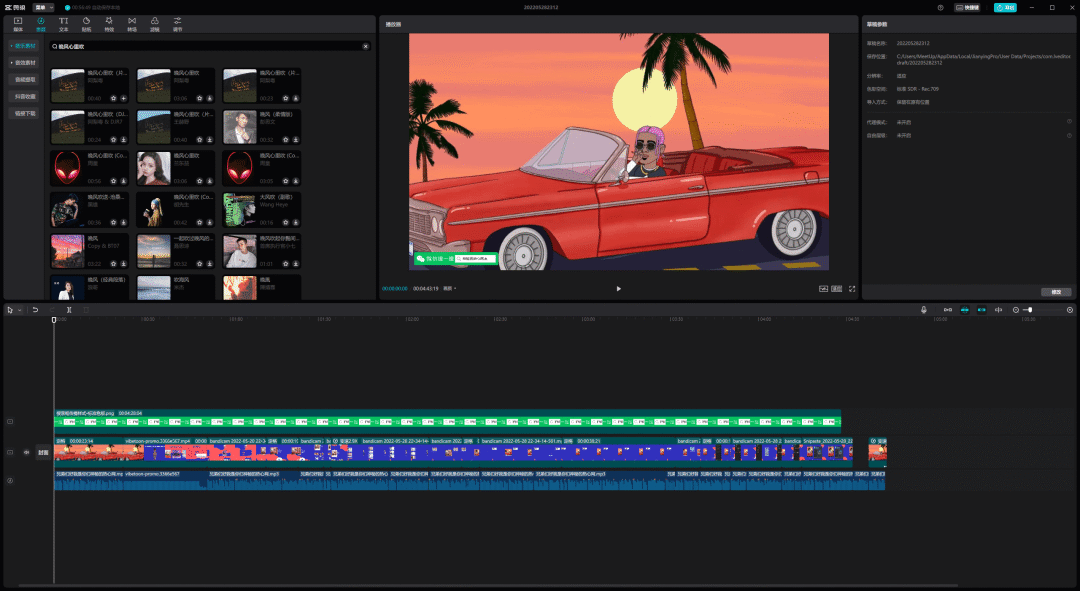
Task: Redo the timeline action
Action: tap(52, 310)
